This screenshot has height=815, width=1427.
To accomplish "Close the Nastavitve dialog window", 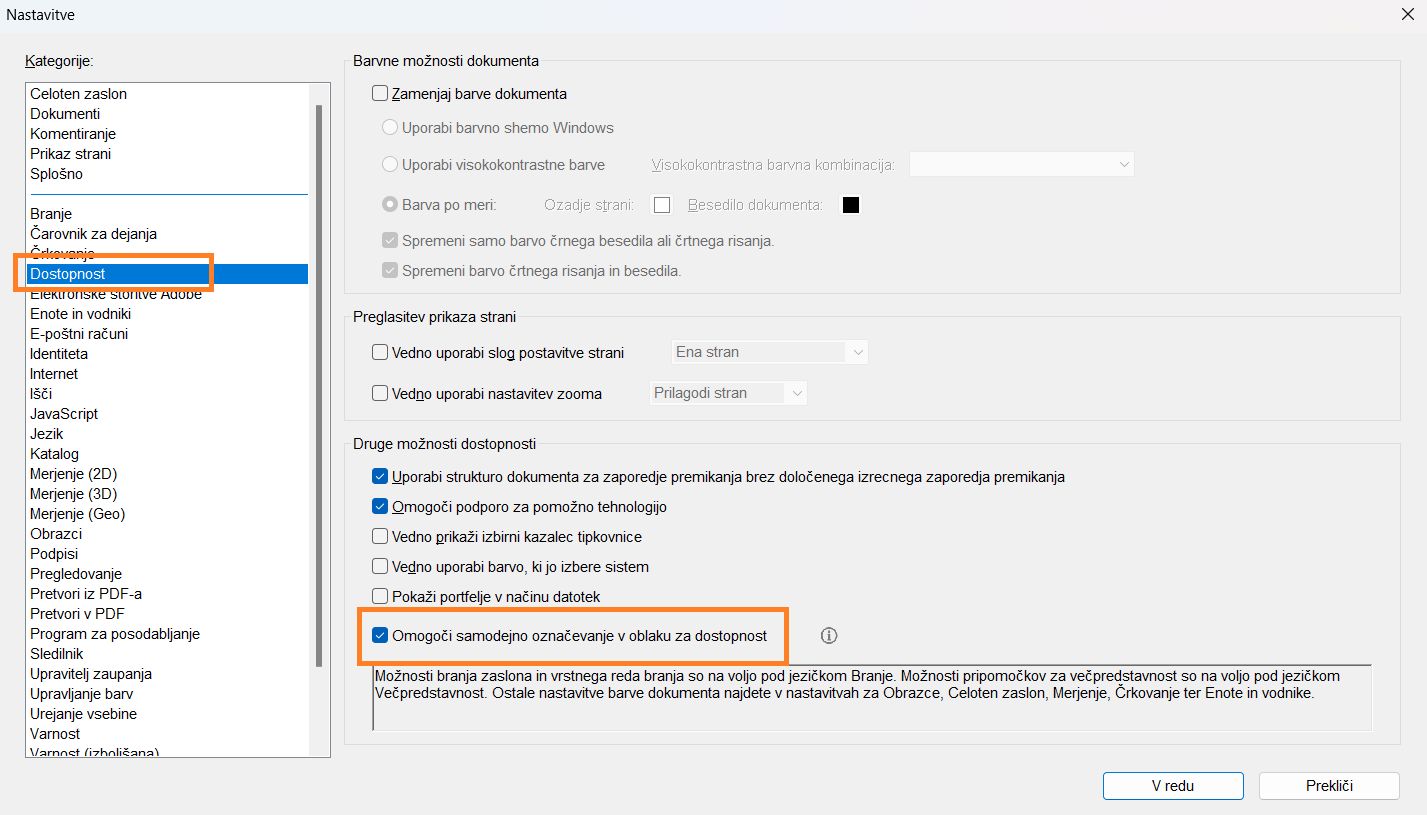I will coord(1408,15).
